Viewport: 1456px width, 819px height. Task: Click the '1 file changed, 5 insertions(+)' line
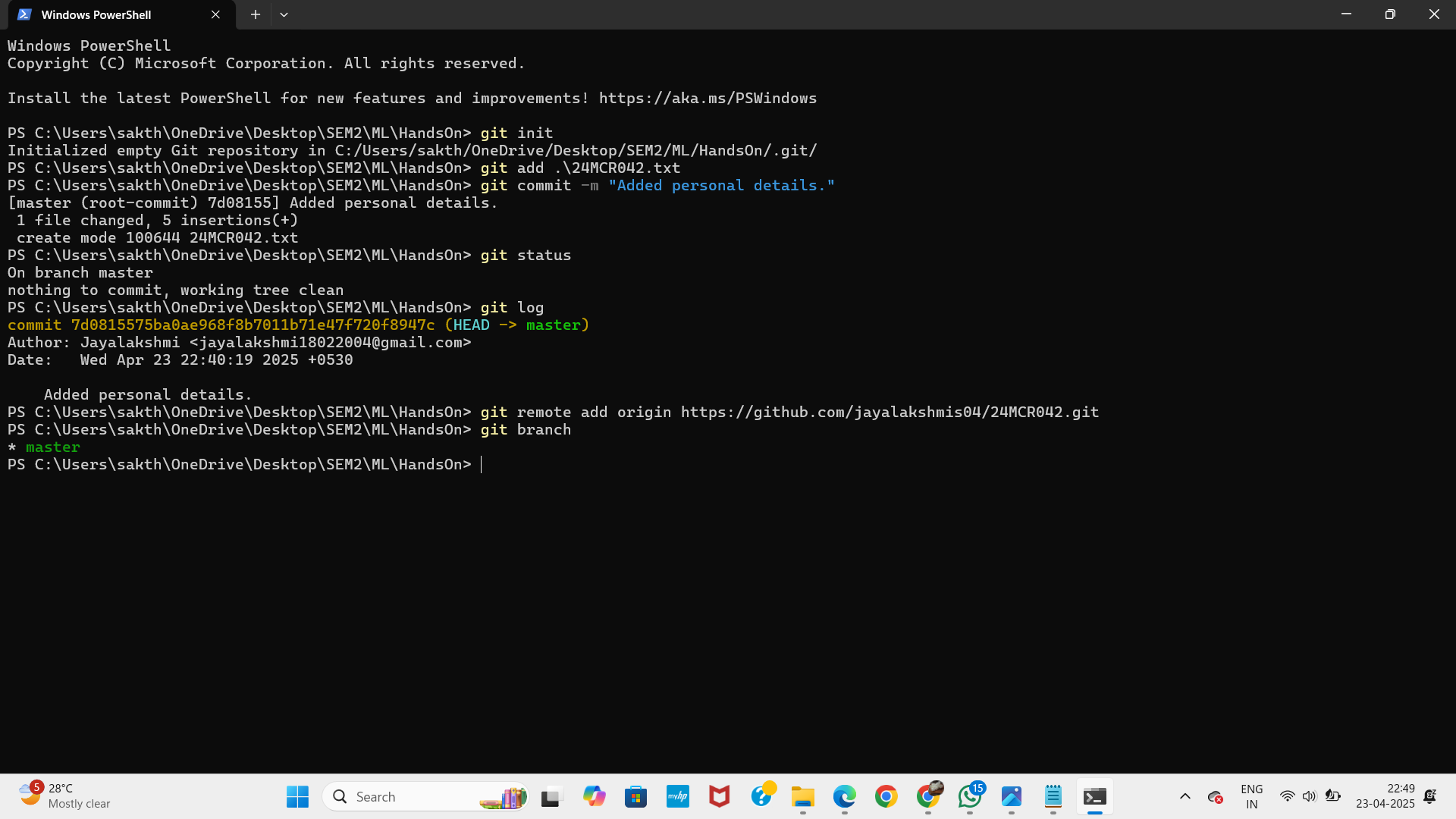157,220
